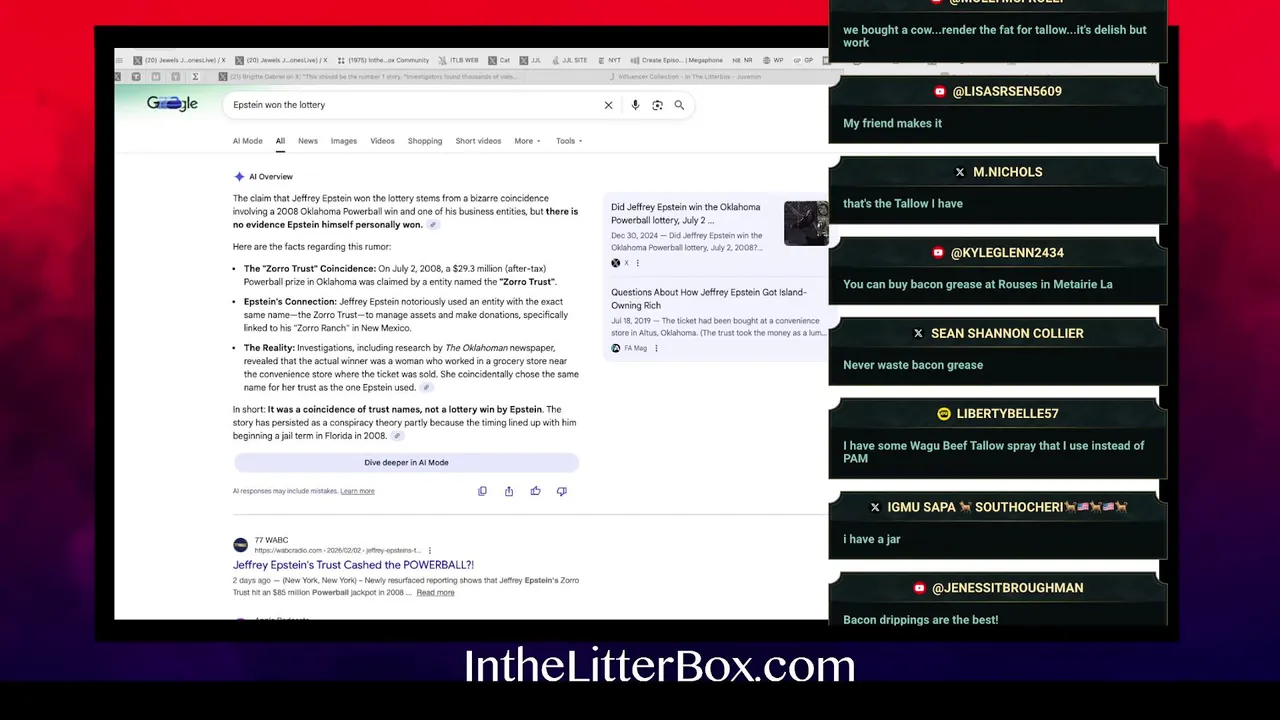
Task: Switch to the Videos tab
Action: pos(382,141)
